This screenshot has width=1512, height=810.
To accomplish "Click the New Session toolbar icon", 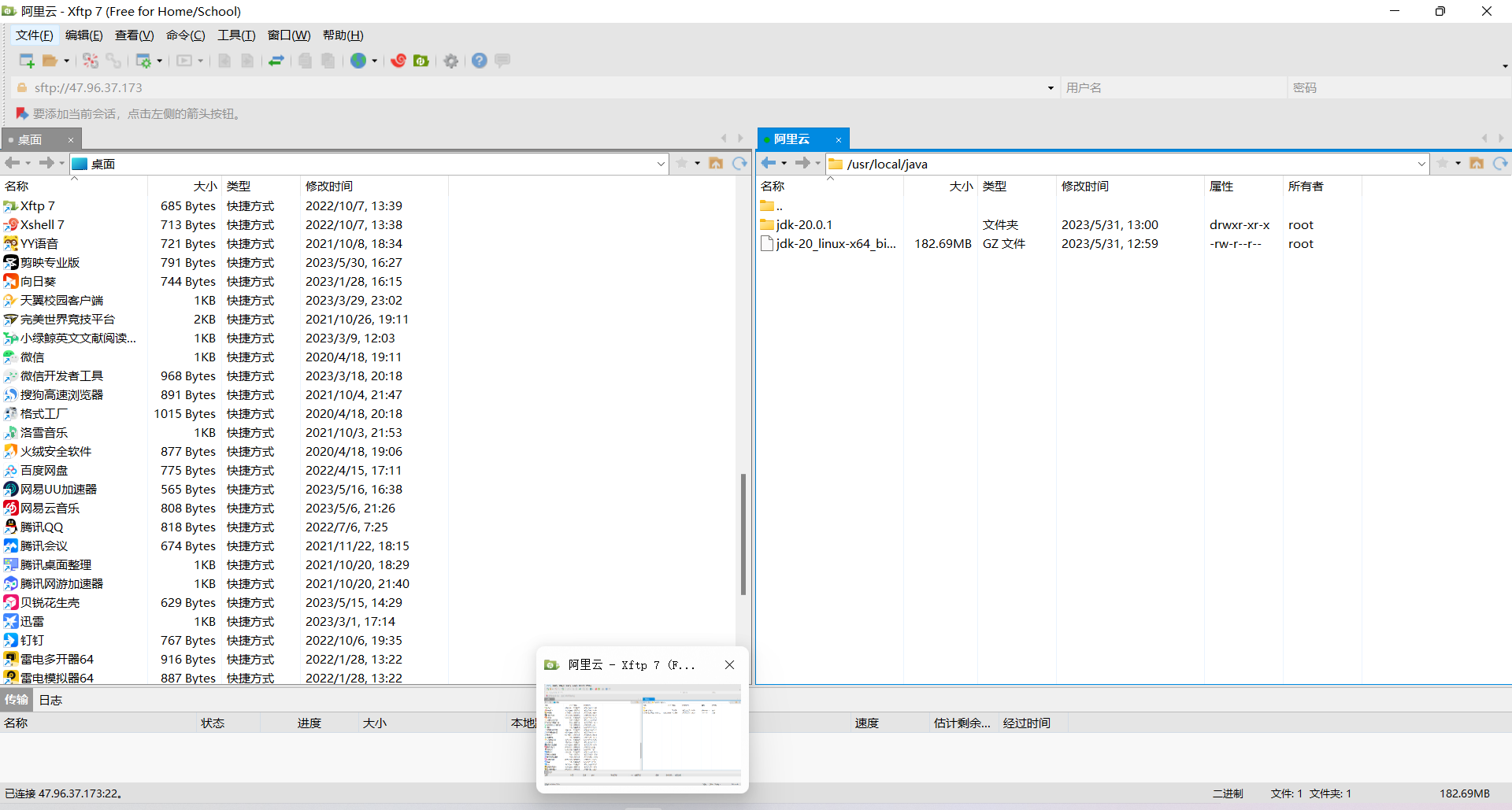I will pyautogui.click(x=26, y=61).
